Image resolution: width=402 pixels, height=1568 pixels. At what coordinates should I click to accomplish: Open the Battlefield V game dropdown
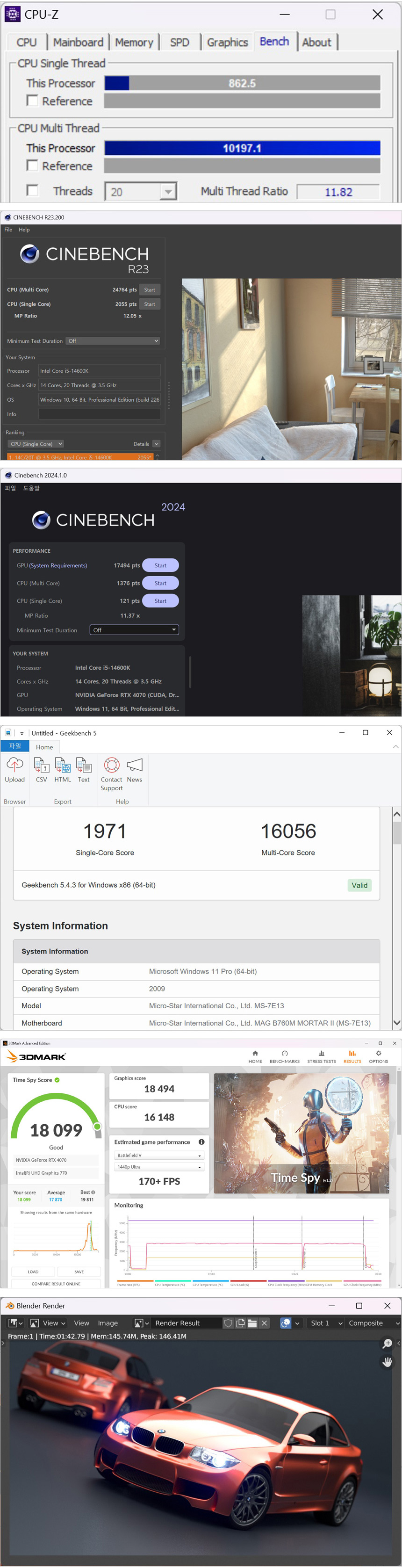pyautogui.click(x=159, y=1155)
